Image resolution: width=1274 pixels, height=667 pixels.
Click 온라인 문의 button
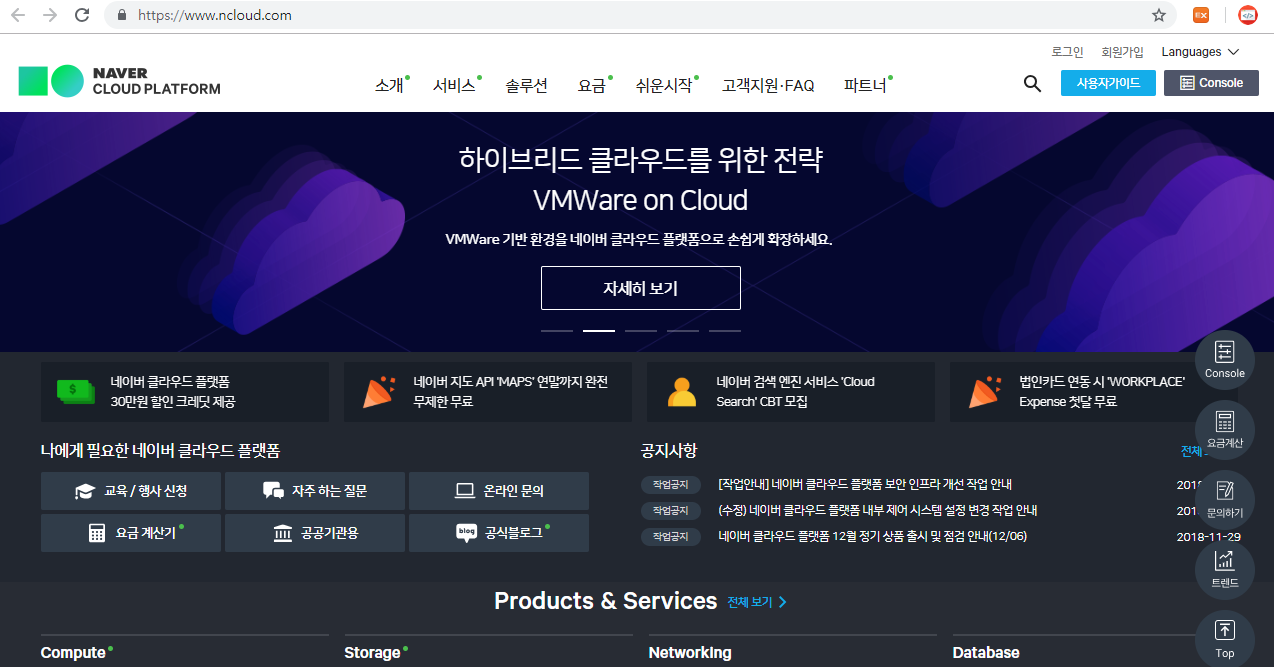pos(499,491)
